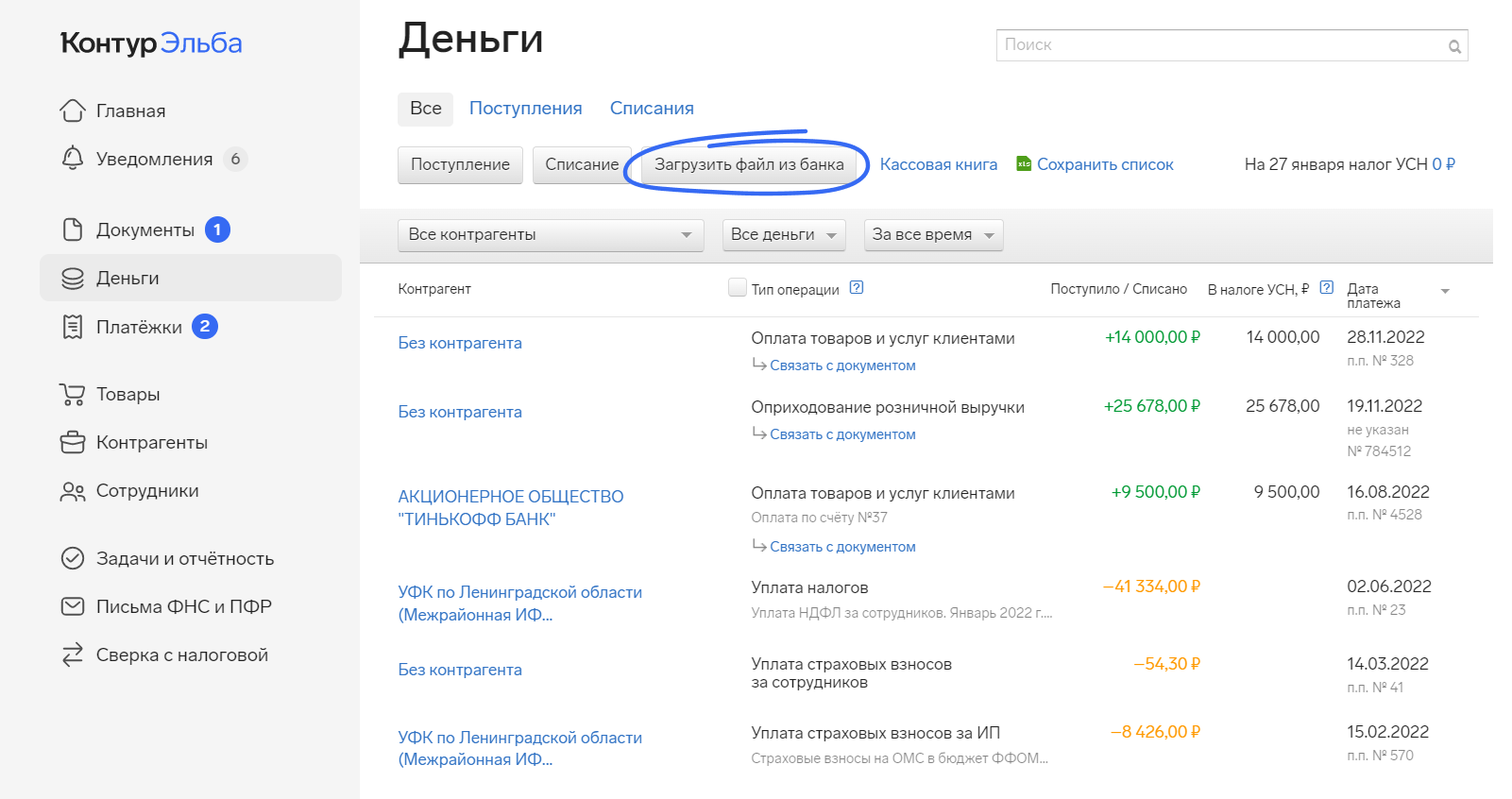Click Без контрагента in the 14 000,00 row

(460, 343)
